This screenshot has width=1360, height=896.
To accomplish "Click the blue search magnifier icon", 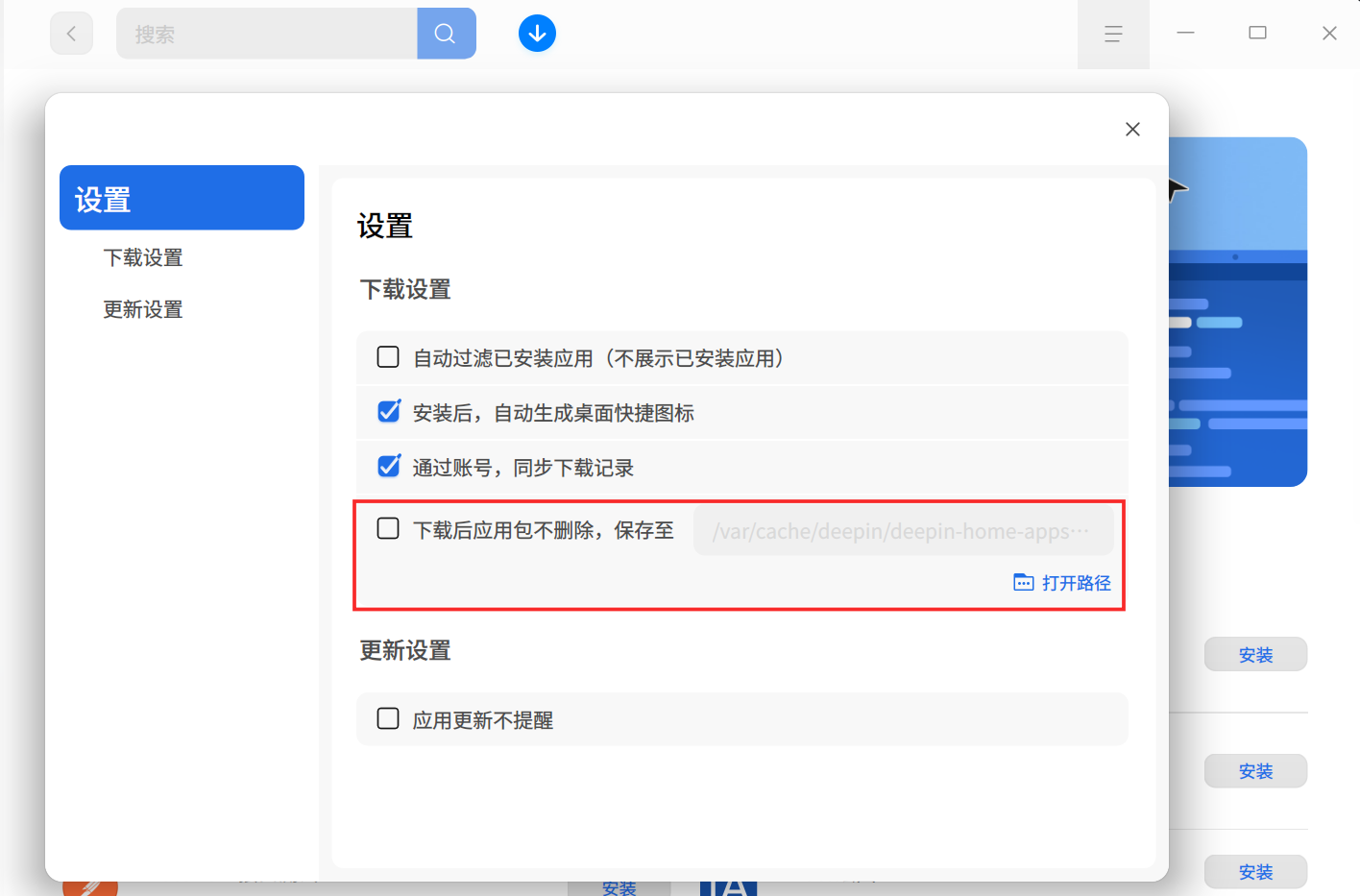I will point(446,34).
